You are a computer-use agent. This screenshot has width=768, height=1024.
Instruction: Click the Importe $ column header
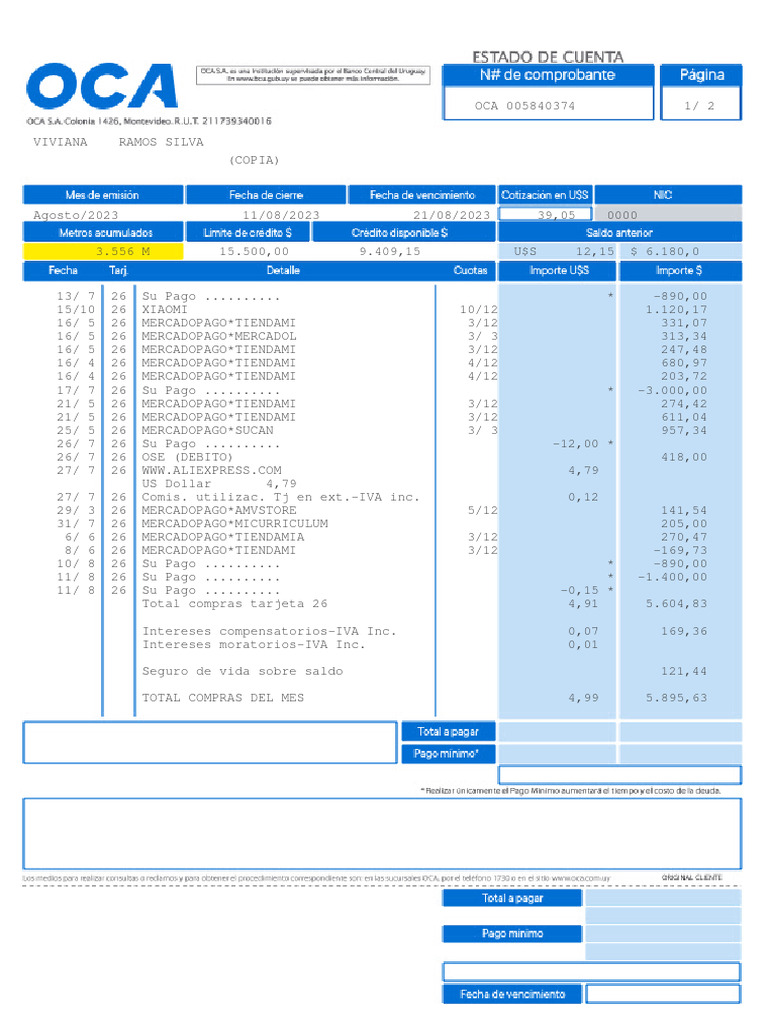coord(679,270)
